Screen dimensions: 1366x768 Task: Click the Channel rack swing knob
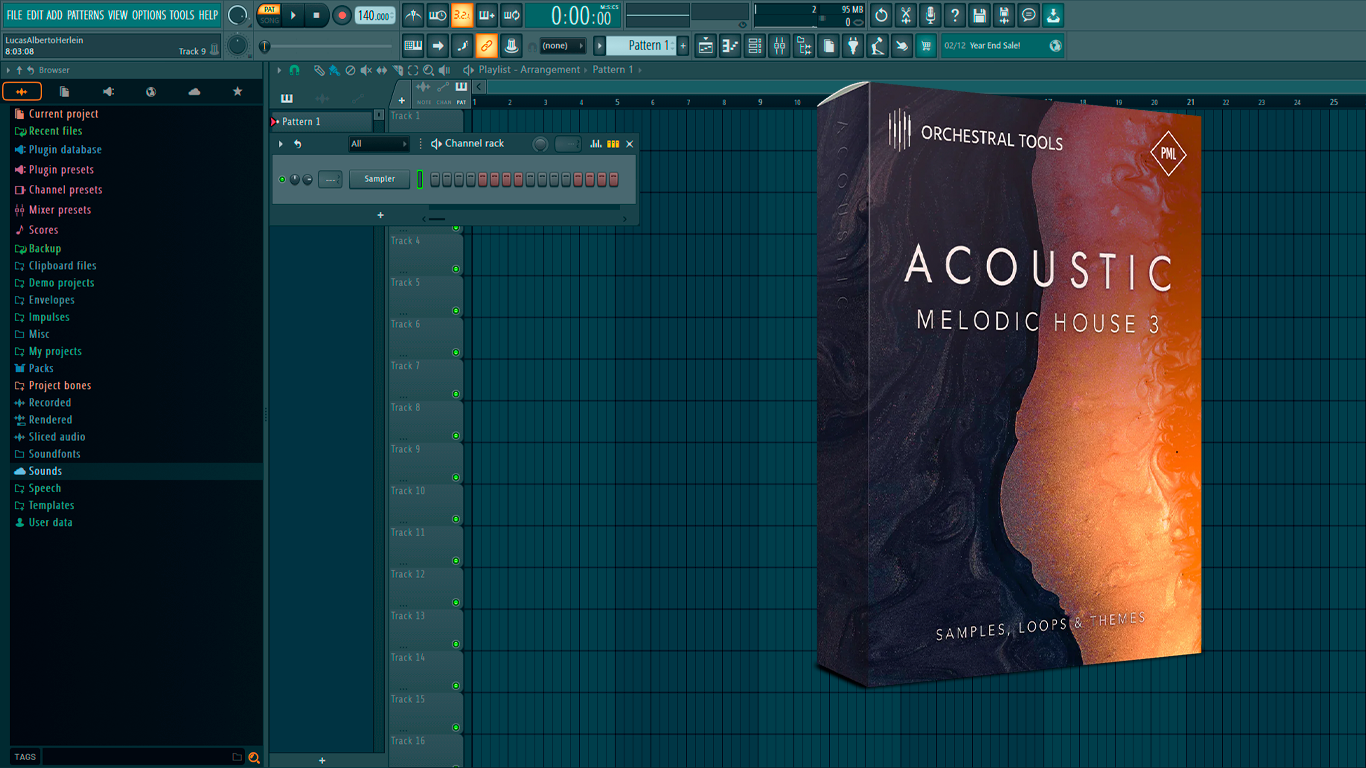541,144
